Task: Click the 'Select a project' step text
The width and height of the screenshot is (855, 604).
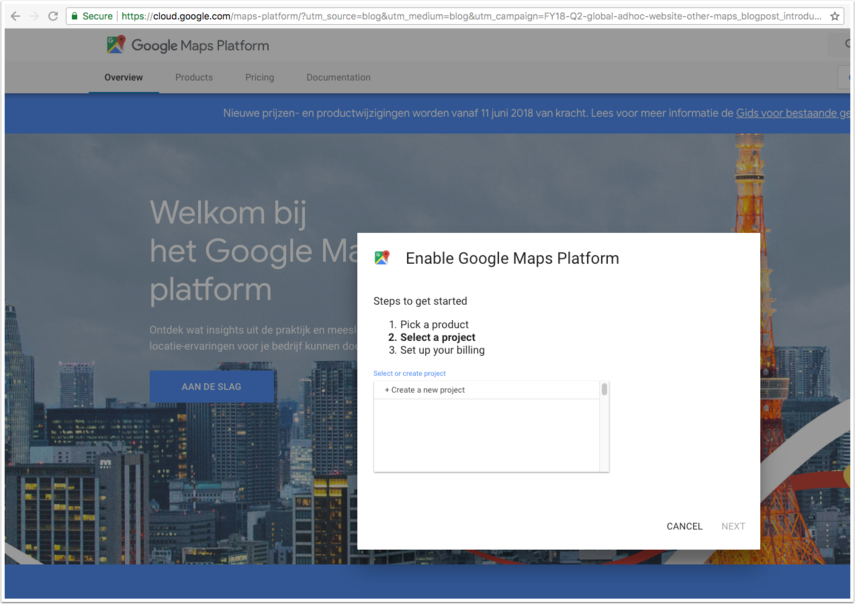Action: (437, 337)
